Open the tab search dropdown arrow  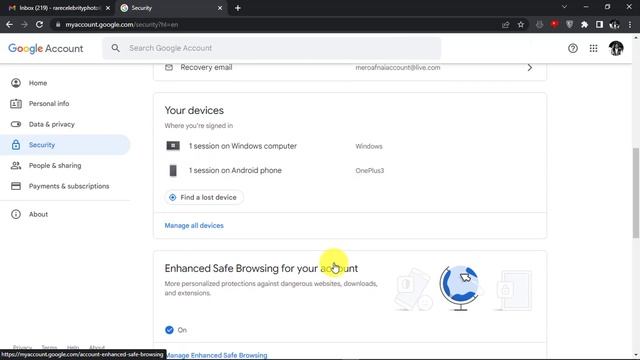point(564,7)
